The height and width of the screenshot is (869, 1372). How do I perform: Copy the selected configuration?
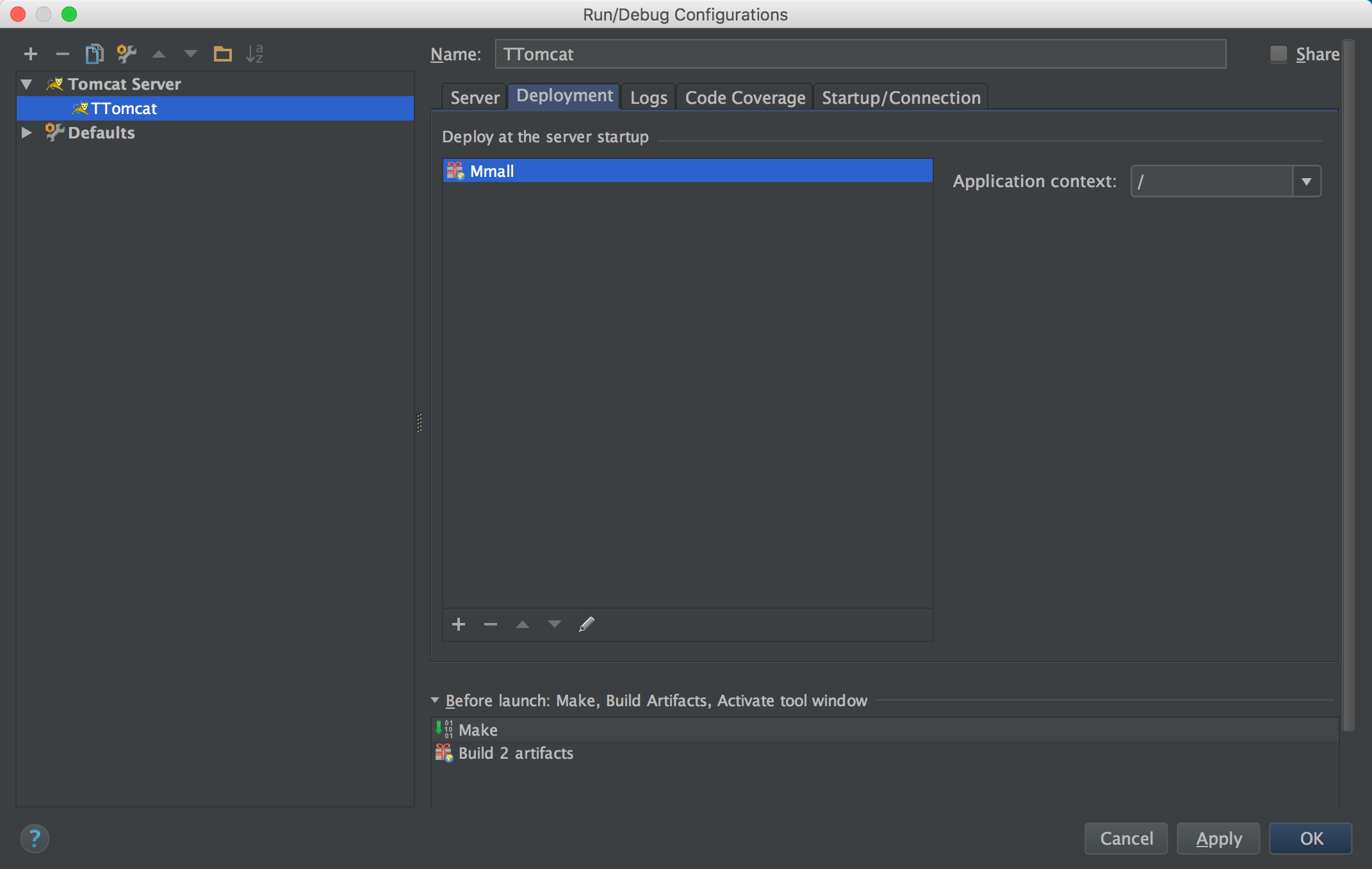(x=94, y=54)
